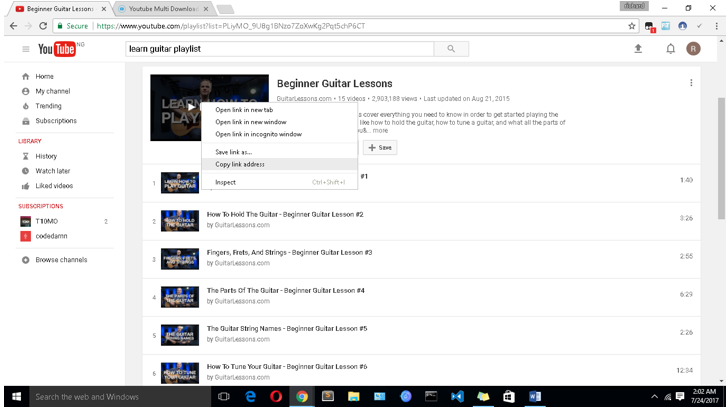The image size is (728, 409).
Task: Open File Explorer from the taskbar
Action: tap(354, 396)
